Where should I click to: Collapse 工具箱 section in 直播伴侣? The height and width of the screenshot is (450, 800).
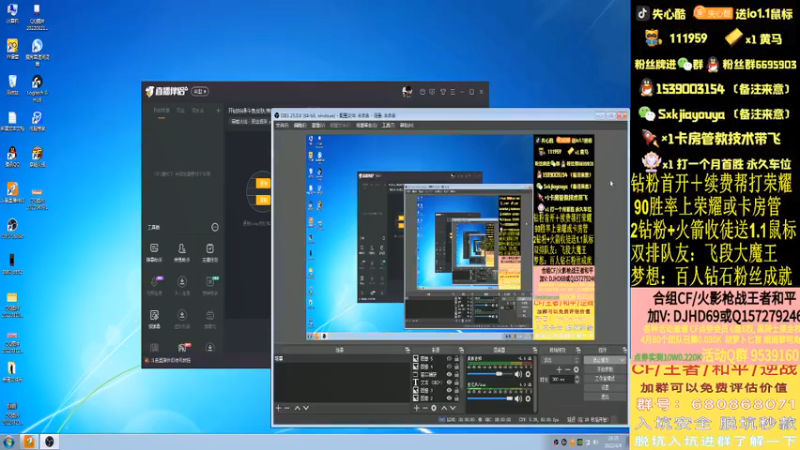215,228
